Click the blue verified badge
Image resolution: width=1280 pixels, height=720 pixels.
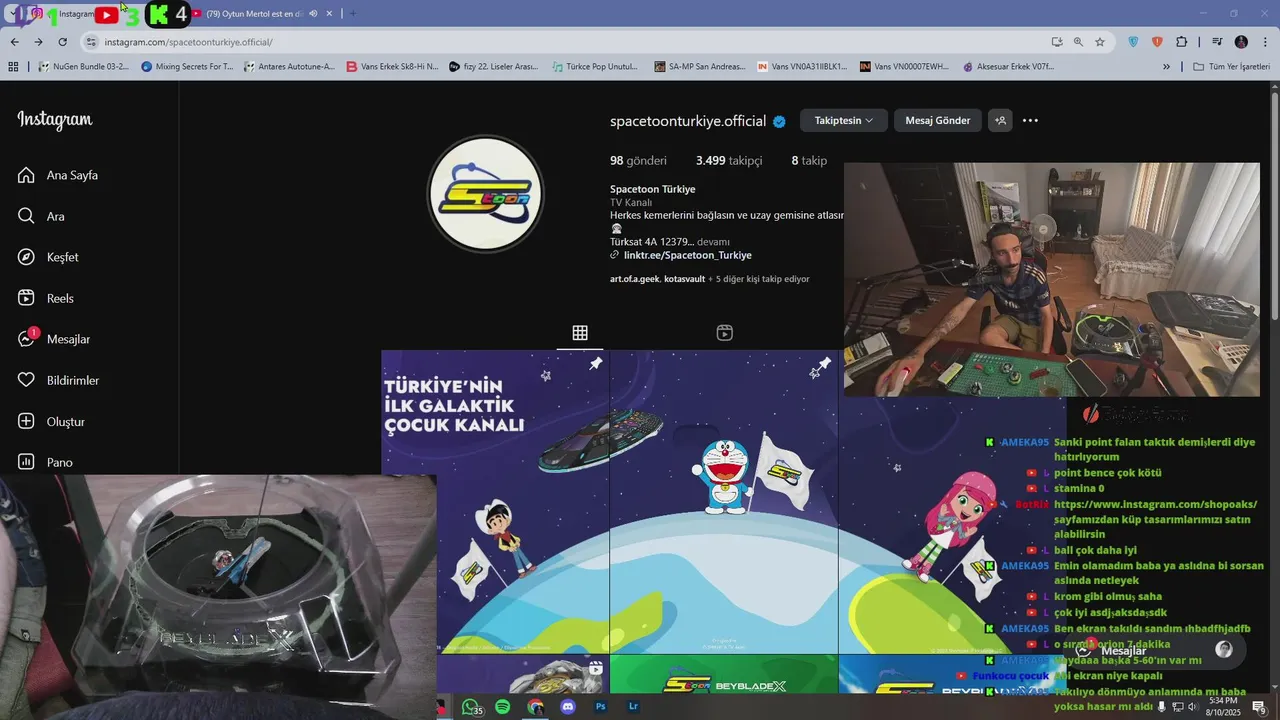779,121
